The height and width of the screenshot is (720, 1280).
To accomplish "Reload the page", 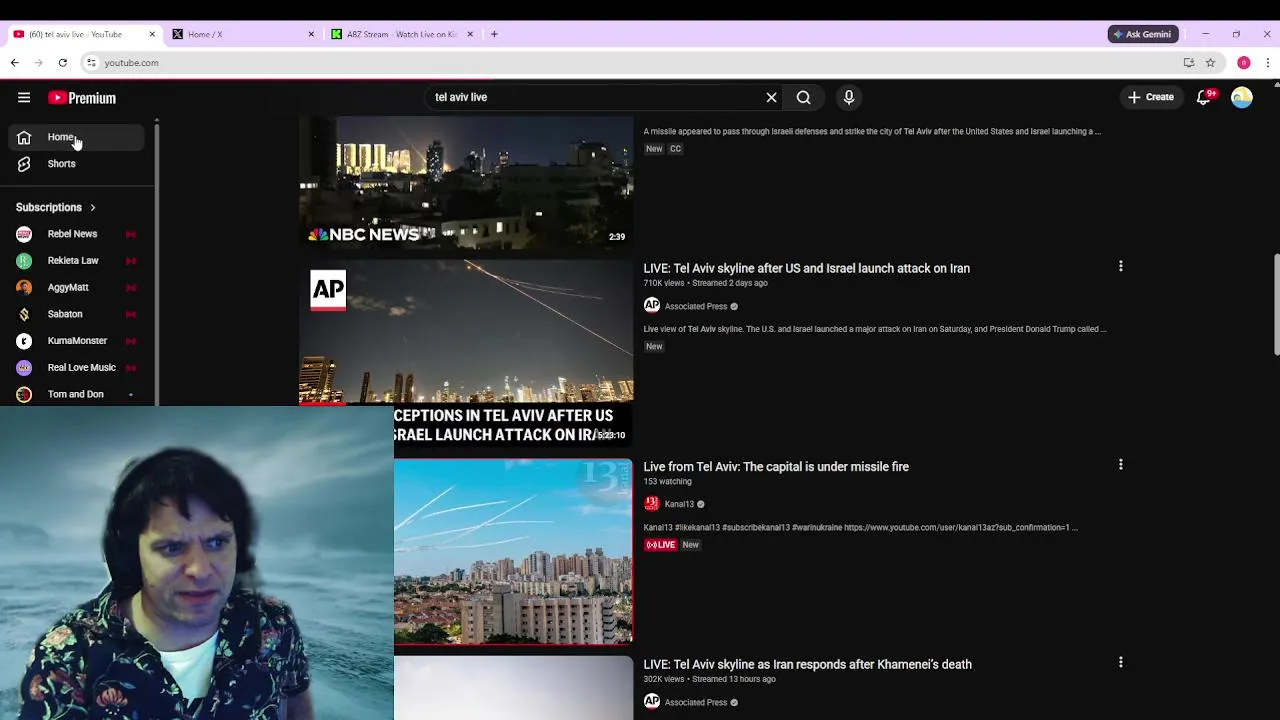I will point(62,63).
